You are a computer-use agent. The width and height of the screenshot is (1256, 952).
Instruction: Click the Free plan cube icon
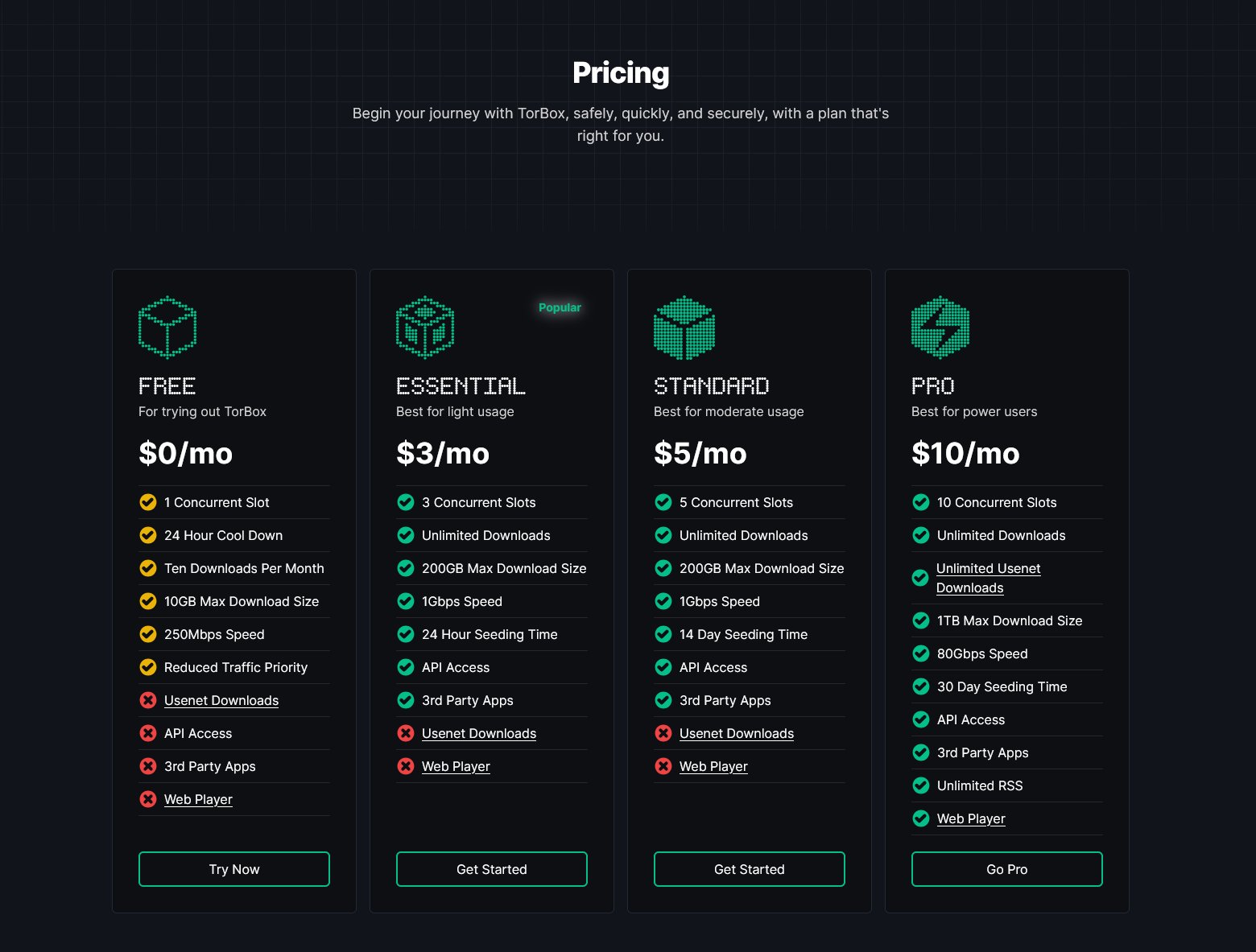[167, 327]
